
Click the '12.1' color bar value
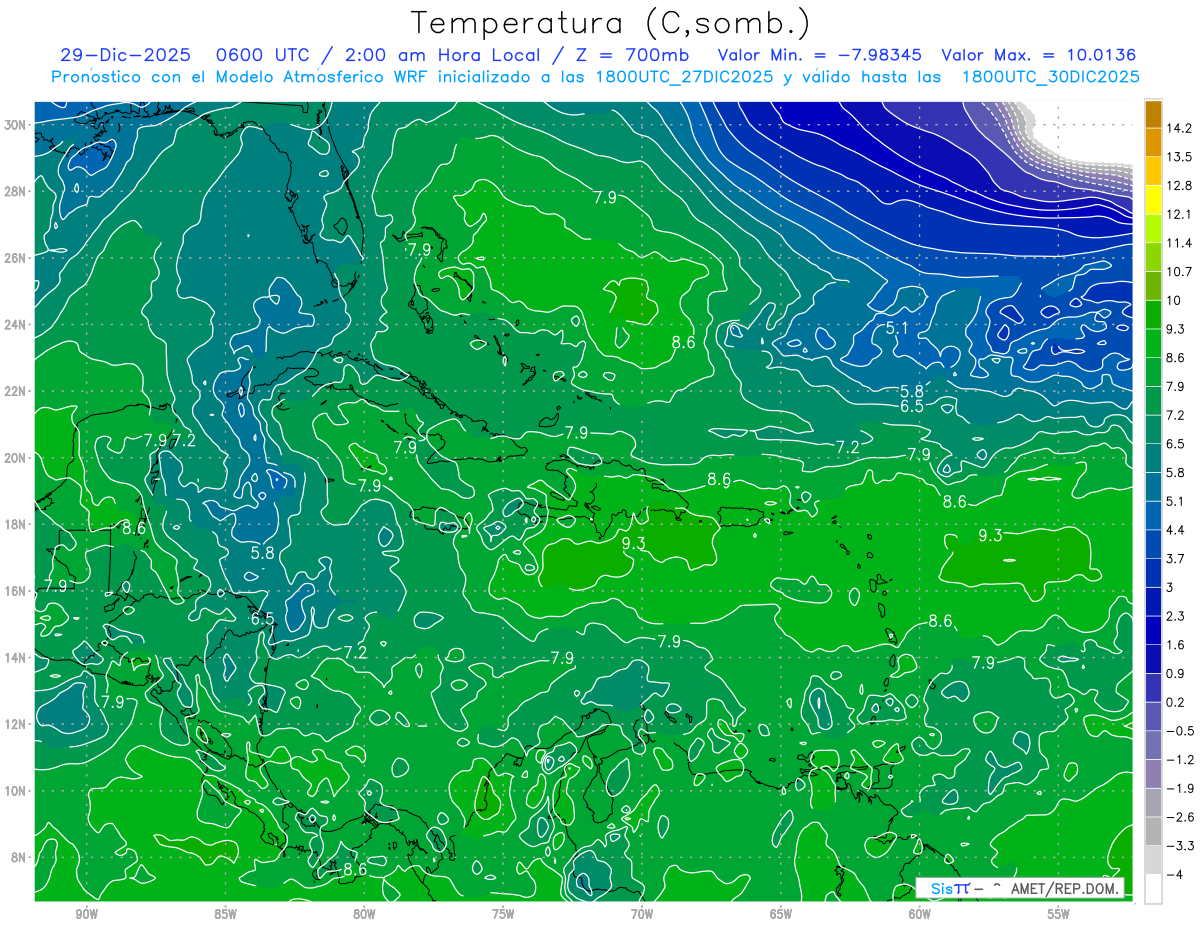pos(1180,214)
